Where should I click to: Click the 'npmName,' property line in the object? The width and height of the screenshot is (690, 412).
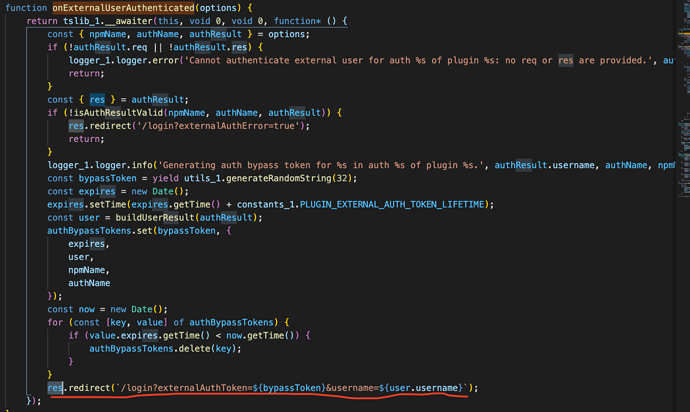coord(89,270)
